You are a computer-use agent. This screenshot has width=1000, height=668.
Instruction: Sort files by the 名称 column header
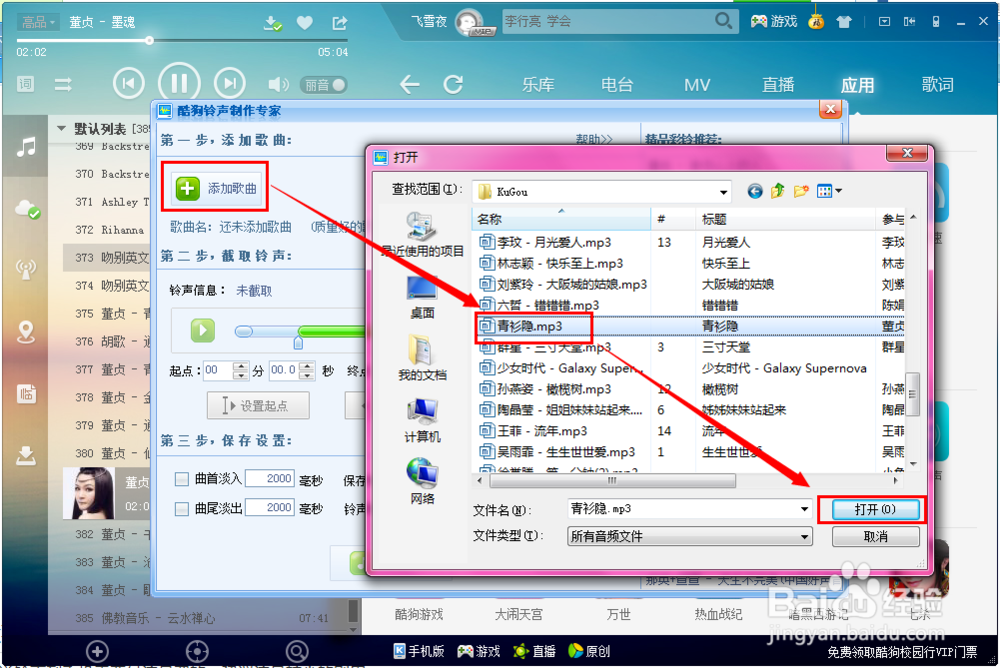pos(561,219)
